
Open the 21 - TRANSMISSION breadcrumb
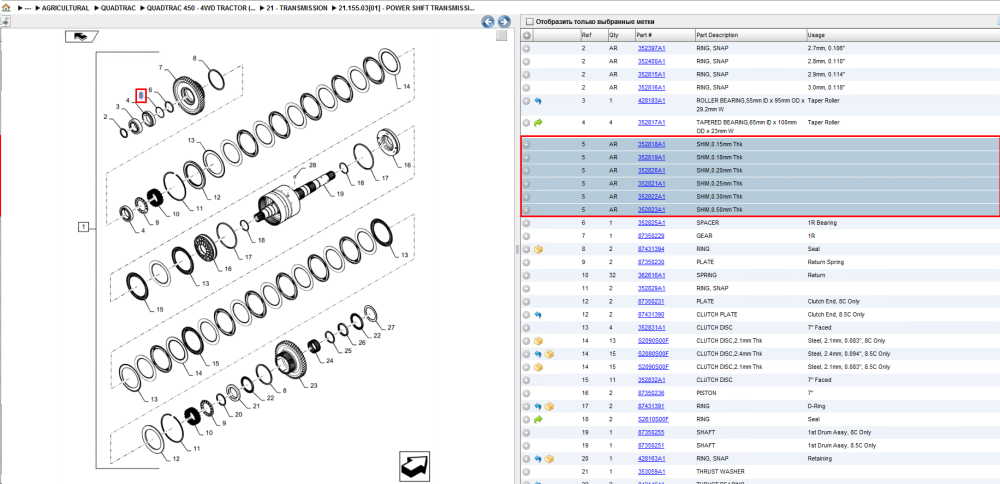pos(297,8)
